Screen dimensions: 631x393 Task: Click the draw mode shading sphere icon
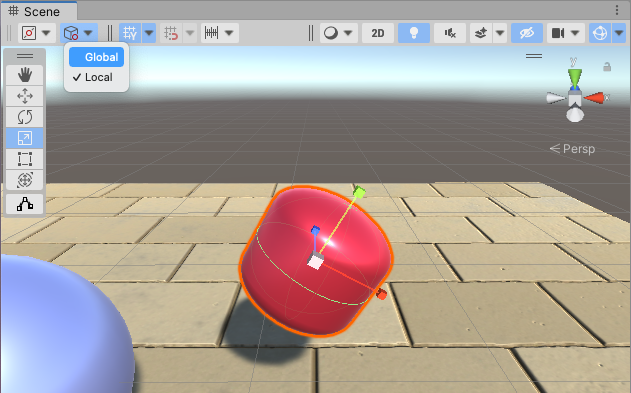tap(331, 33)
